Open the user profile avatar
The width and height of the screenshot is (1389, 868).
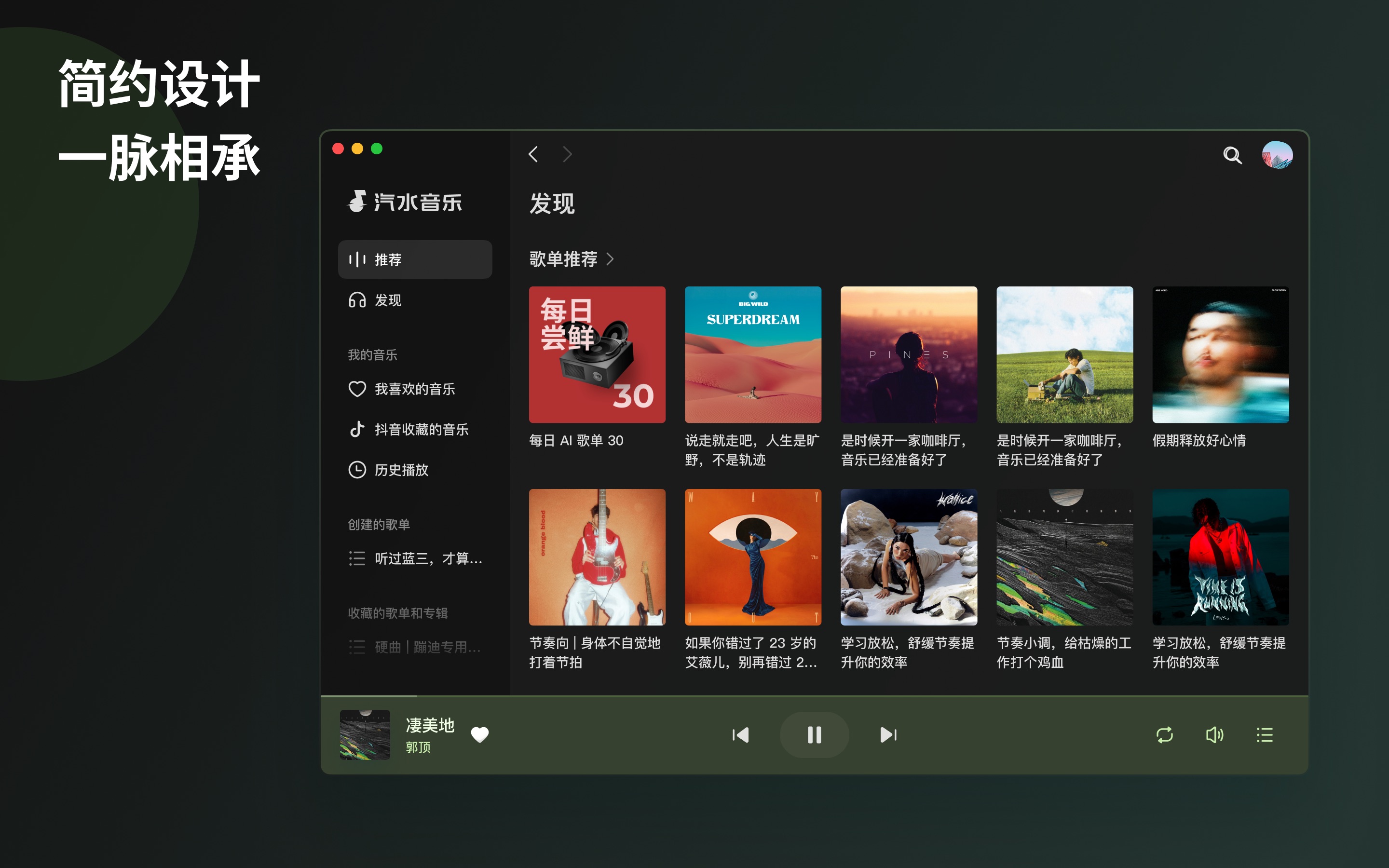tap(1277, 155)
